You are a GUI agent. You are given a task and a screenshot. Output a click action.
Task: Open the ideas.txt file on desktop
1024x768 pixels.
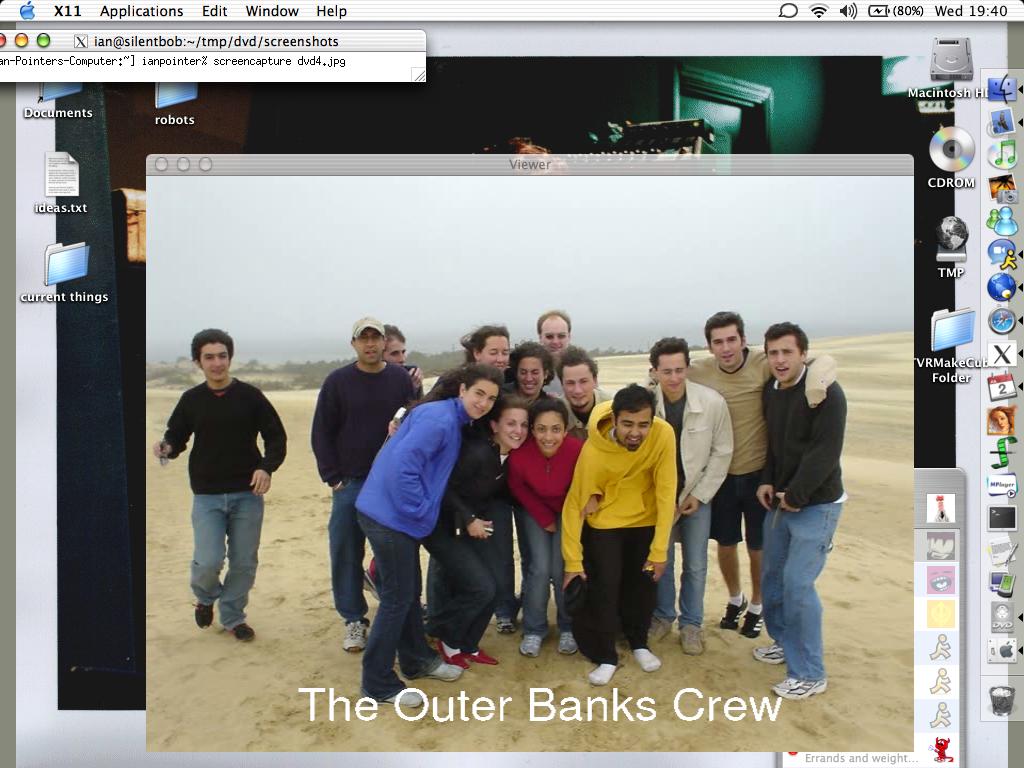(61, 176)
